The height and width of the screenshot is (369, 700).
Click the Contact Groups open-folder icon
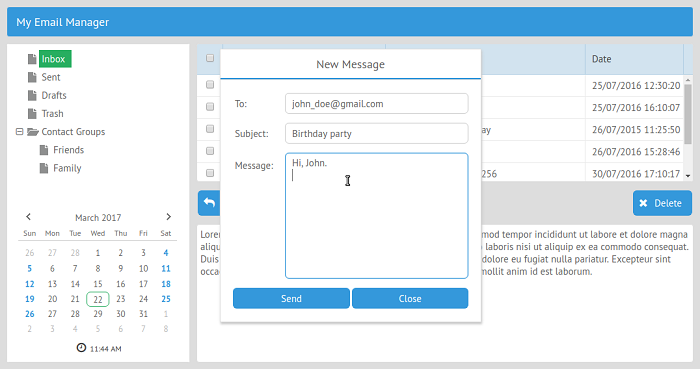click(33, 132)
